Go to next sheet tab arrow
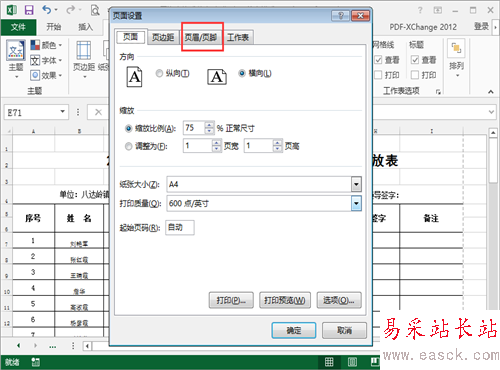The height and width of the screenshot is (370, 500). pyautogui.click(x=35, y=346)
